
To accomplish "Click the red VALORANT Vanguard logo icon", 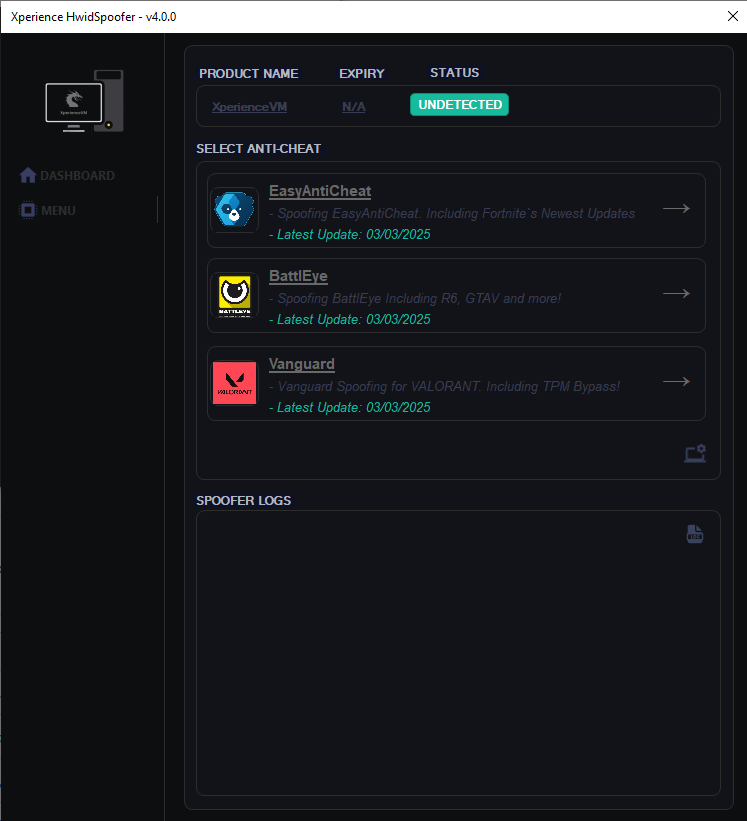I will (x=235, y=383).
